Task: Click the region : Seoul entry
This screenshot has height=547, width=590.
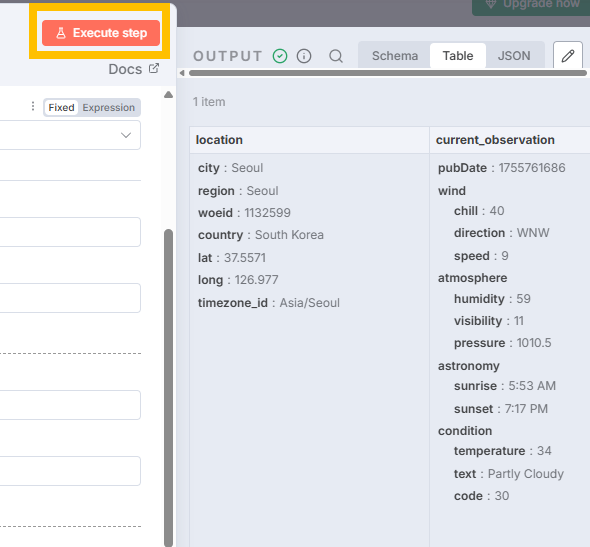Action: (x=238, y=191)
